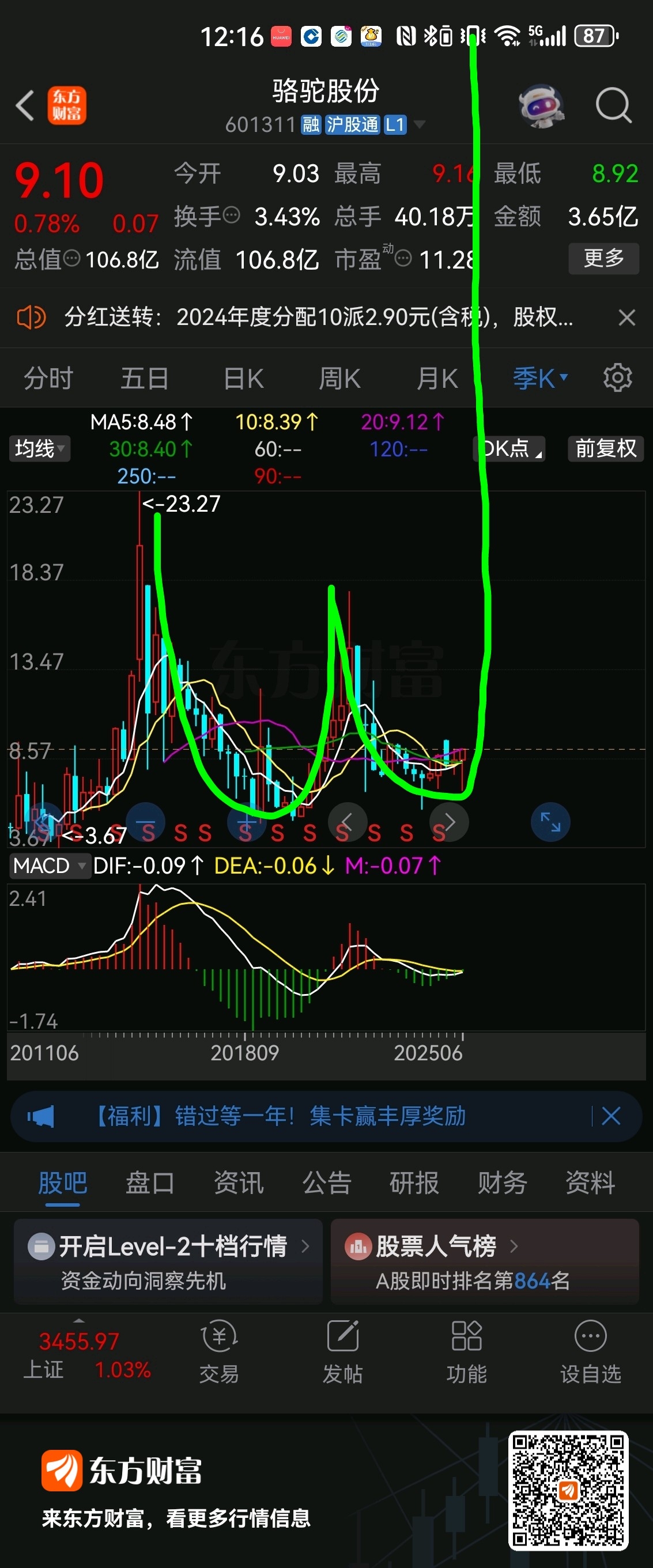
Task: Tap the speaker announcement icon
Action: pos(31,317)
